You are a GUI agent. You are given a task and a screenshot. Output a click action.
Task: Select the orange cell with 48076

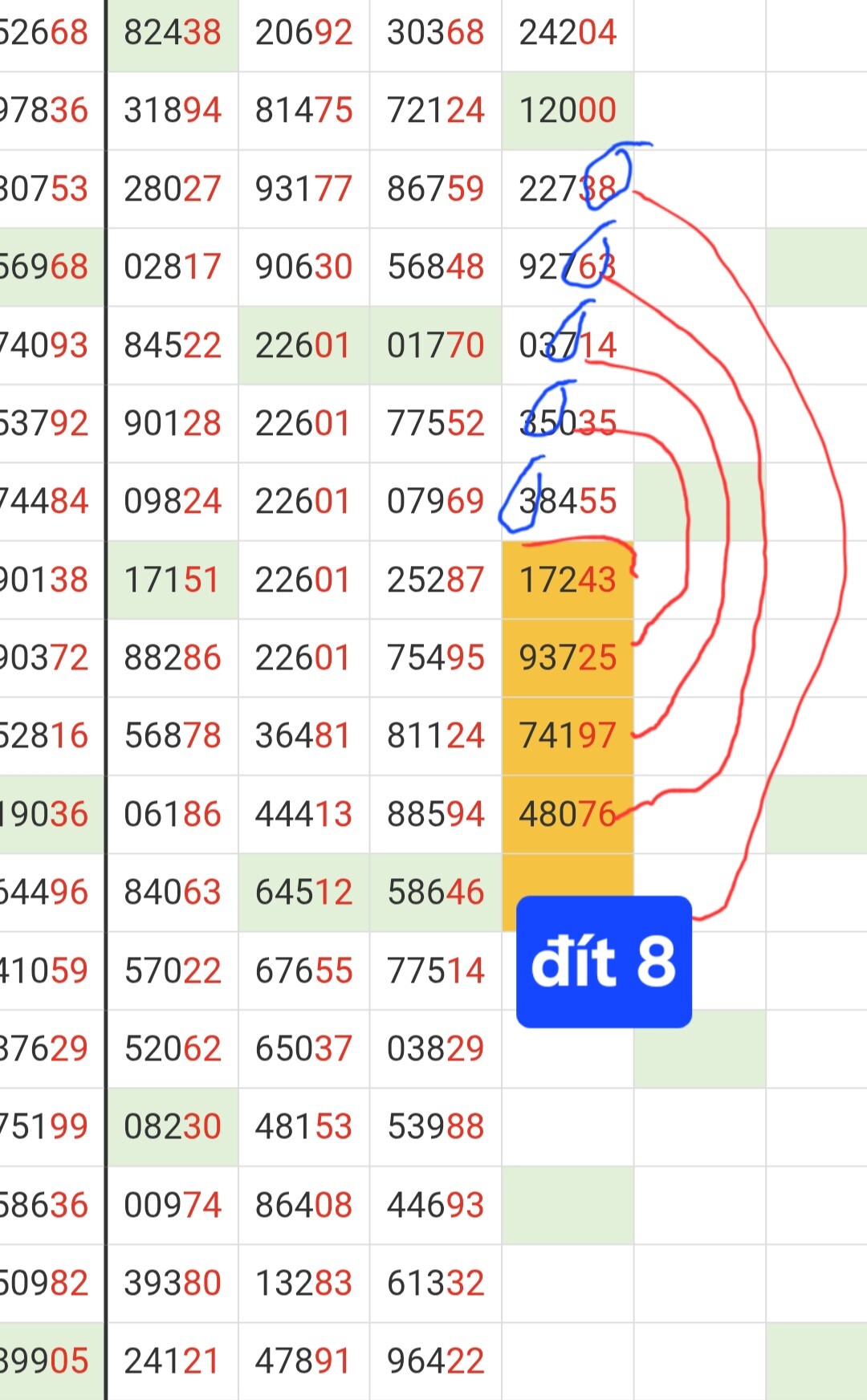[568, 814]
